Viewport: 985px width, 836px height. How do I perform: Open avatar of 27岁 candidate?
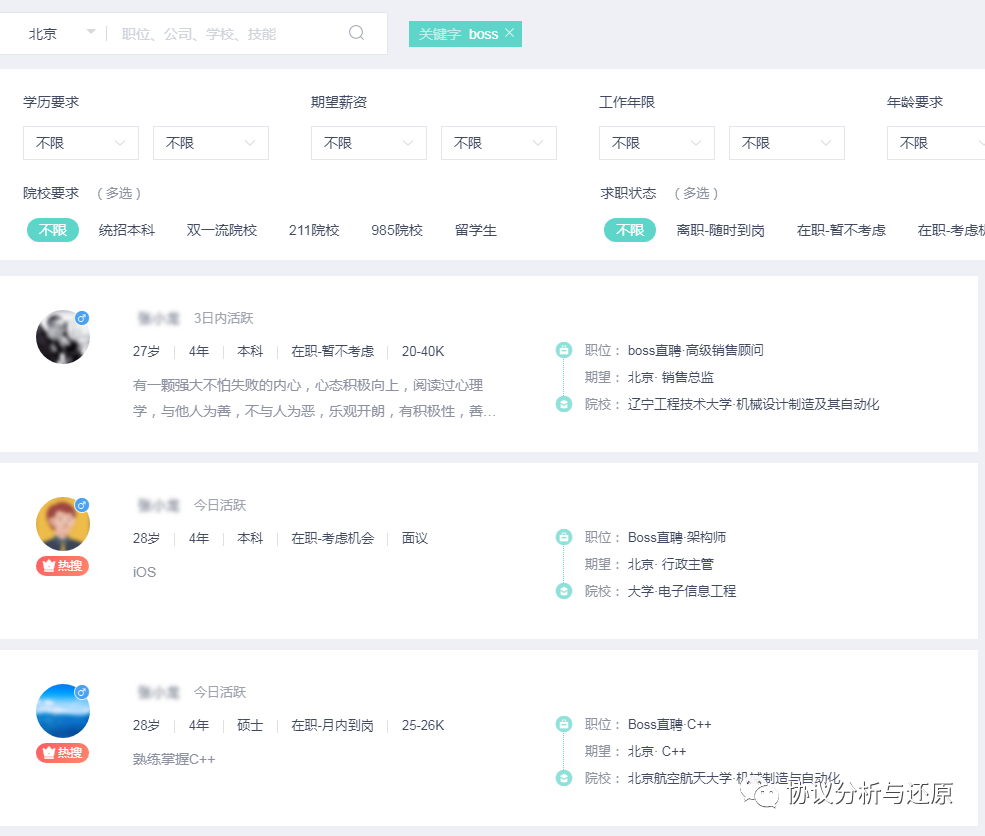click(63, 337)
